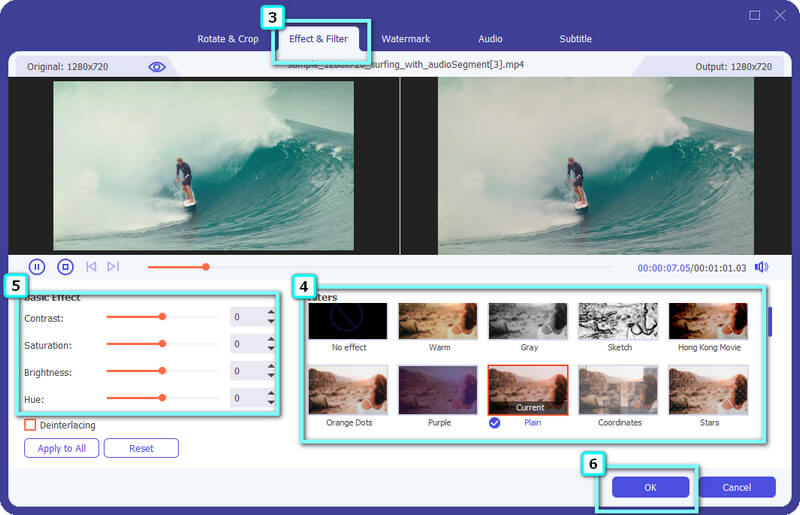Stop the video playback
This screenshot has height=515, width=800.
[x=65, y=267]
